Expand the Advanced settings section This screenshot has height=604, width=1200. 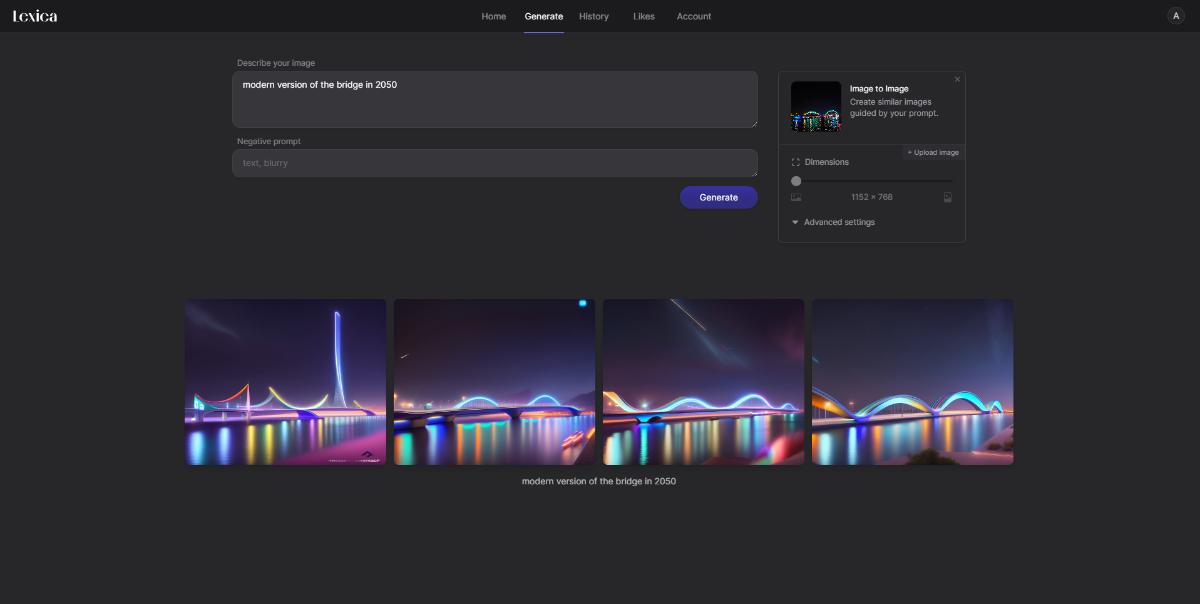click(833, 222)
